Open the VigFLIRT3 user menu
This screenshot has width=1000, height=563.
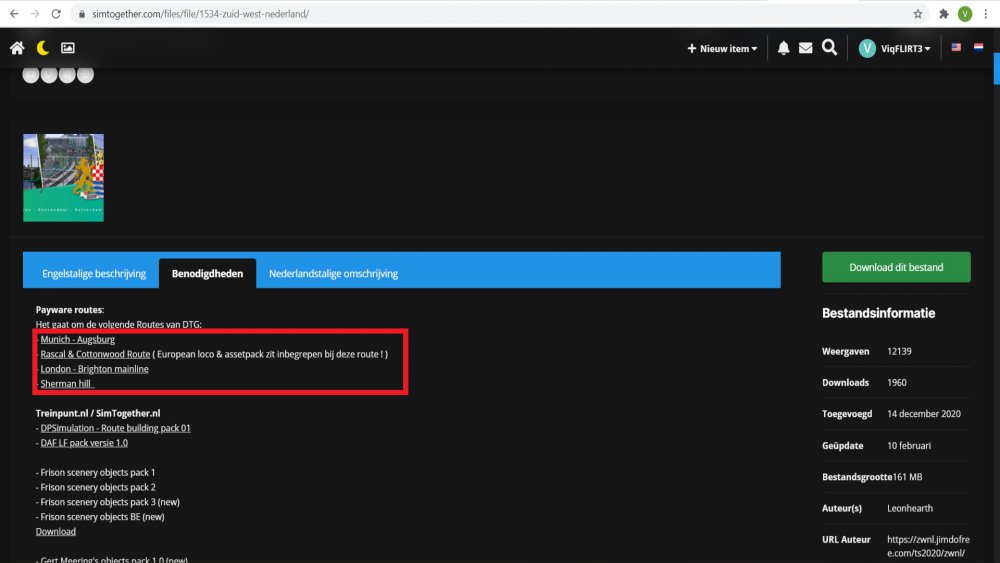click(x=895, y=48)
